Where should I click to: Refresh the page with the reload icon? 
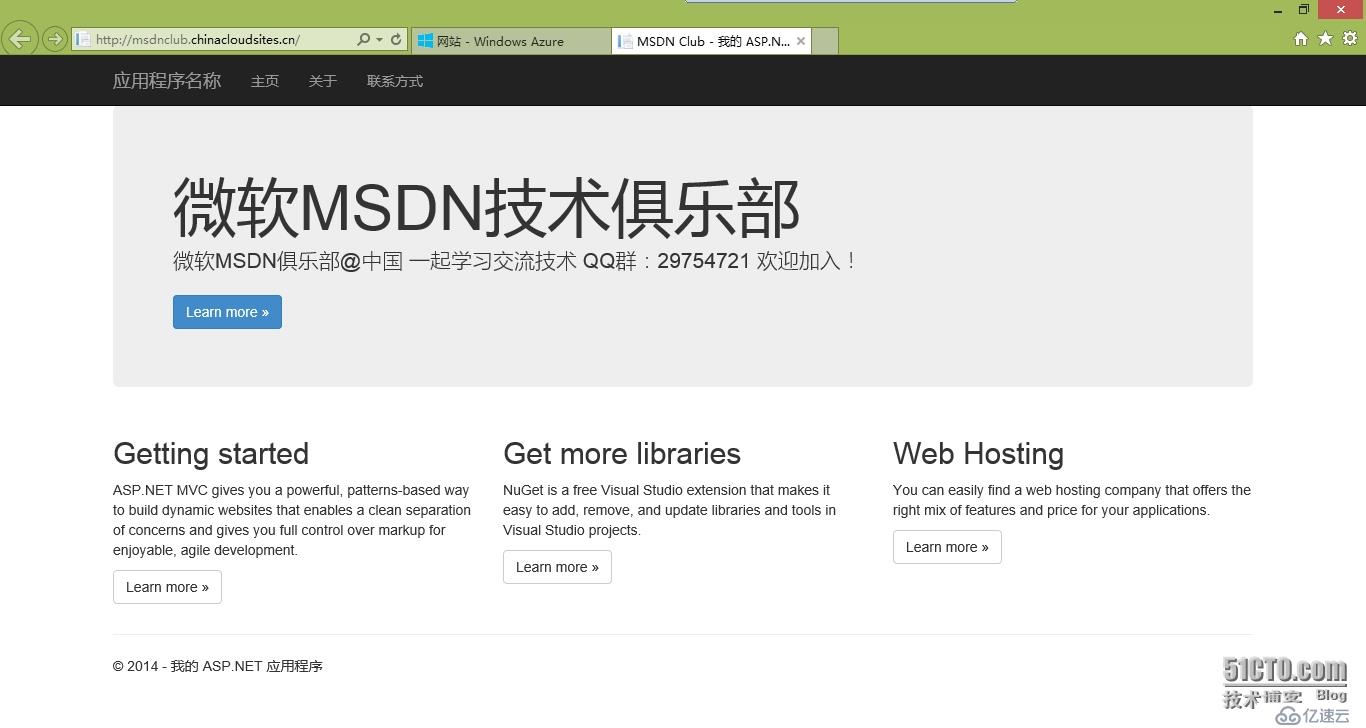[396, 40]
